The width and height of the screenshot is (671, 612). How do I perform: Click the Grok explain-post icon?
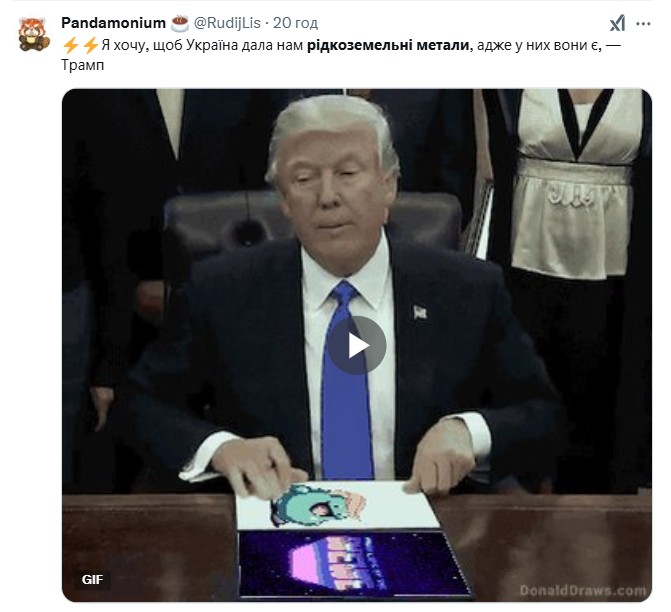pos(618,24)
